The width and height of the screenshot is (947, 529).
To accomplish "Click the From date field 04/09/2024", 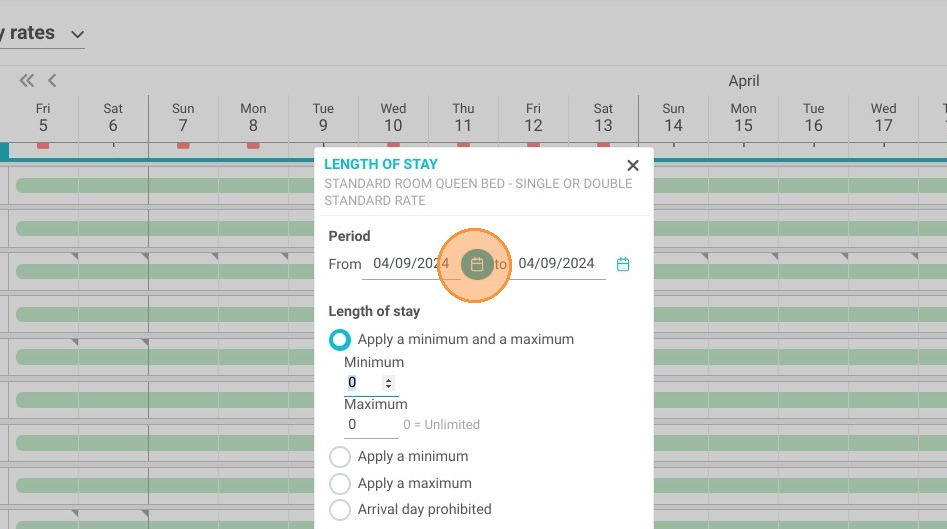I will point(411,264).
